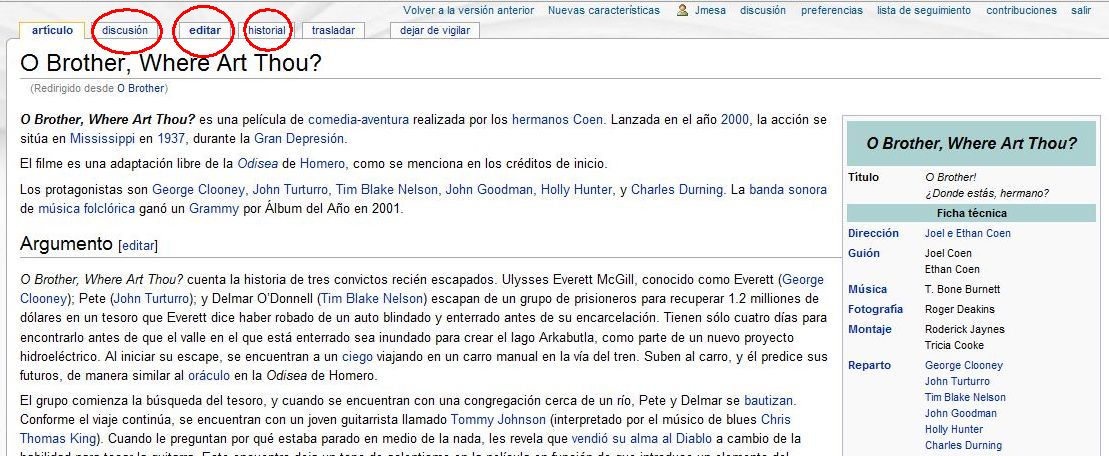Image resolution: width=1109 pixels, height=456 pixels.
Task: Click the dejar de vigilar tab
Action: [x=434, y=30]
